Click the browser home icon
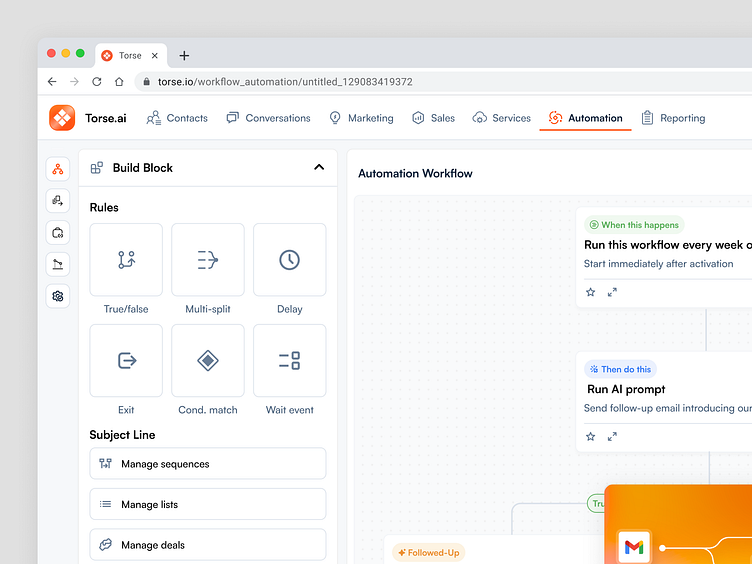This screenshot has height=564, width=752. [x=119, y=82]
